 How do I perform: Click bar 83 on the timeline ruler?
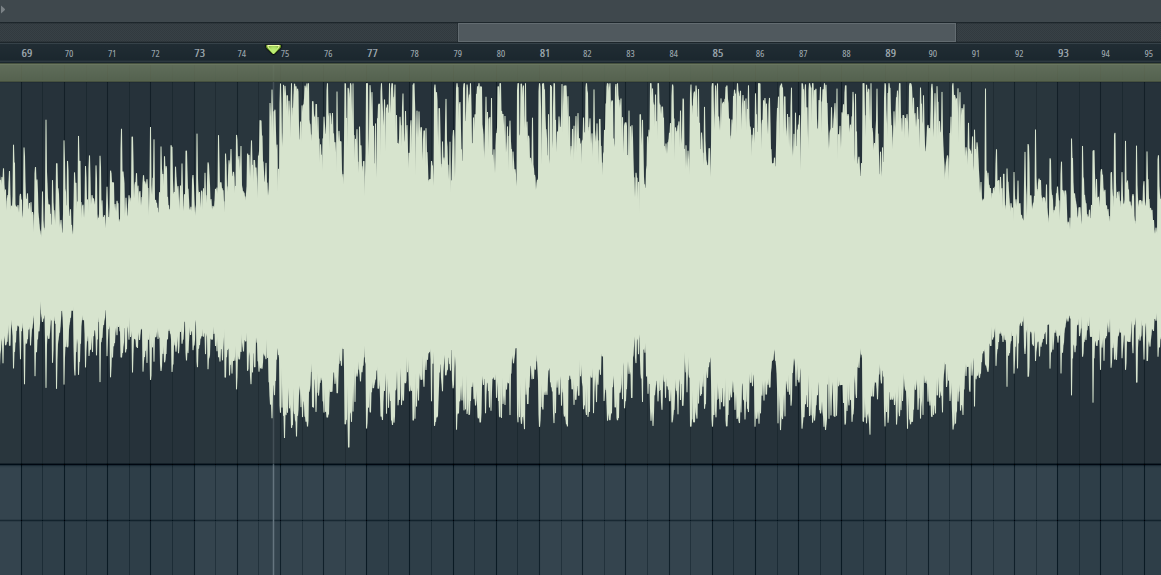pyautogui.click(x=630, y=54)
